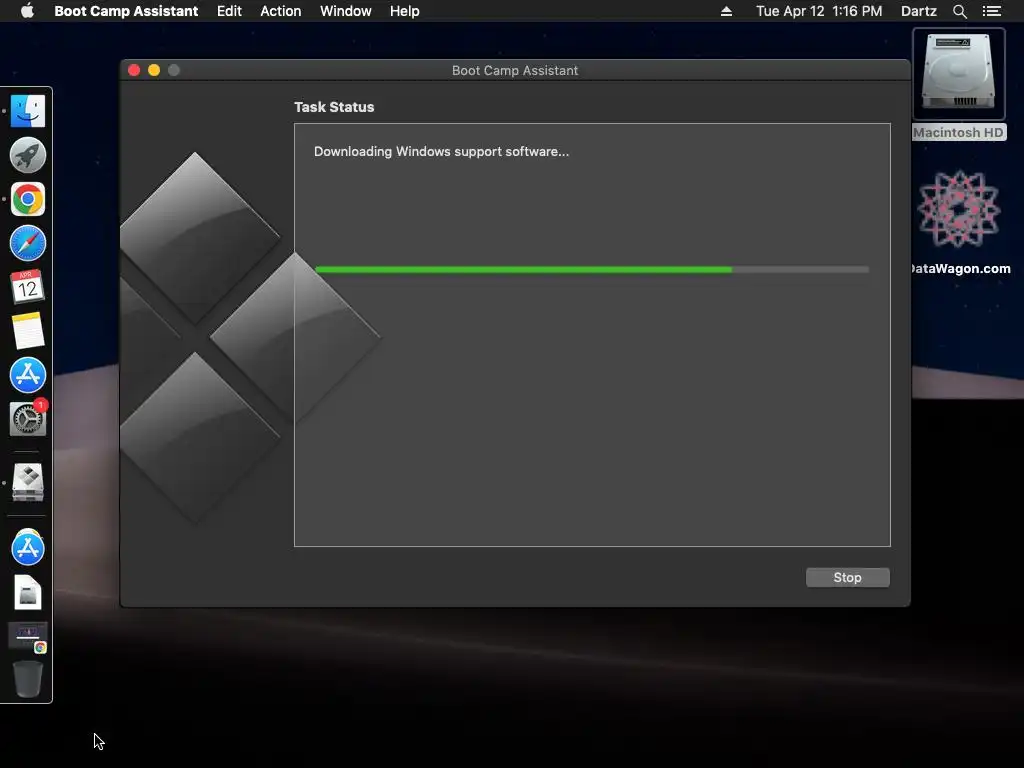Open Finder from the Dock
The image size is (1024, 768).
(x=27, y=111)
